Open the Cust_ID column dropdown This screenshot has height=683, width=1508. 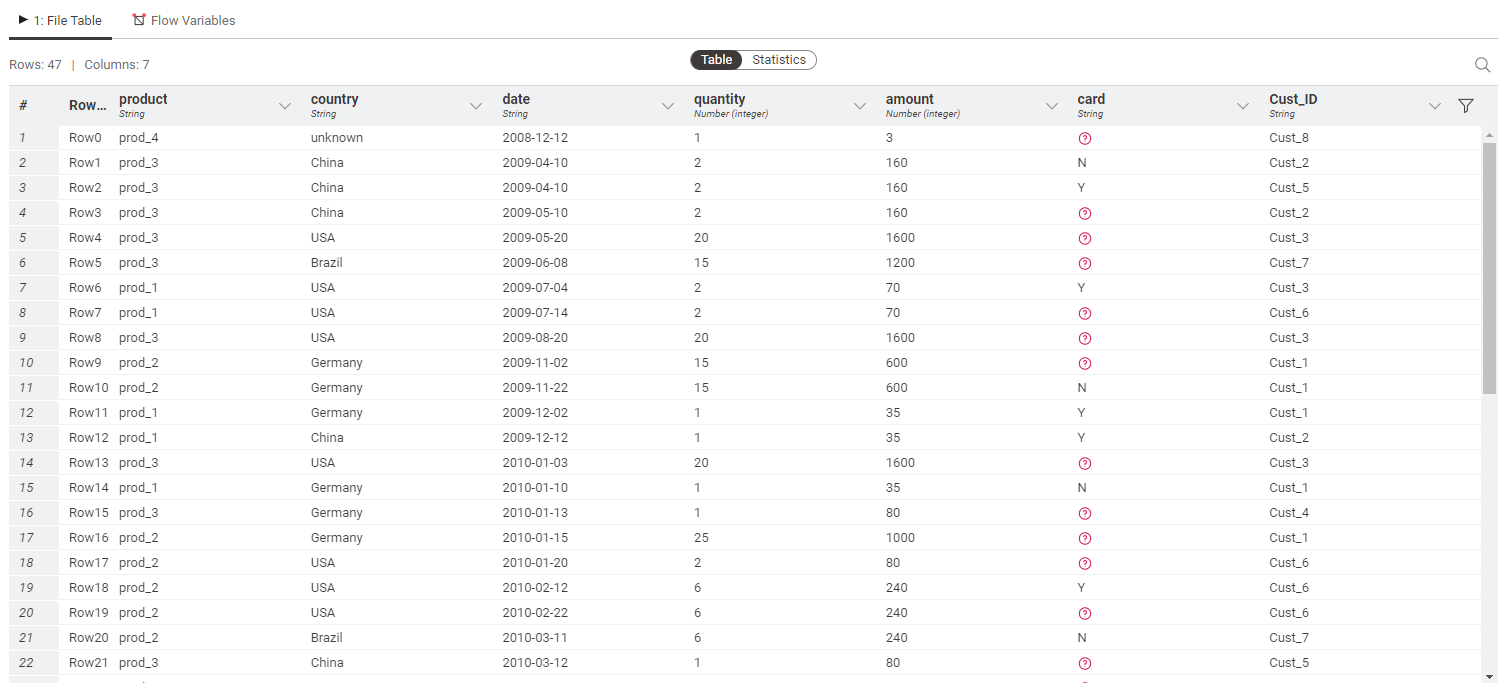1435,106
